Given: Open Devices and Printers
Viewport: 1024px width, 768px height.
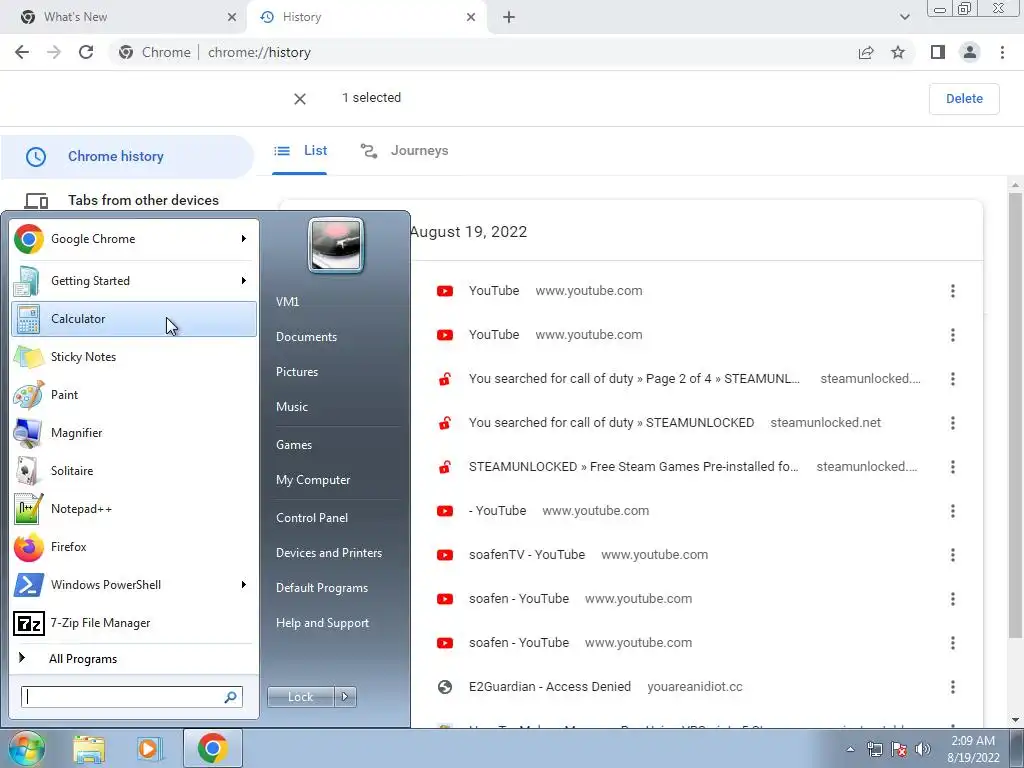Looking at the screenshot, I should pyautogui.click(x=329, y=553).
